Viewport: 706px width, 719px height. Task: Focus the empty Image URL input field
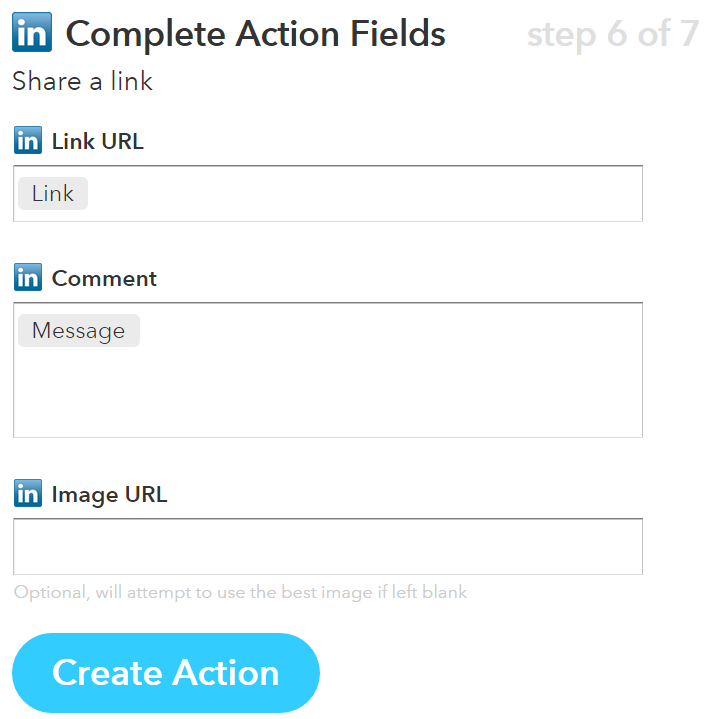point(327,547)
